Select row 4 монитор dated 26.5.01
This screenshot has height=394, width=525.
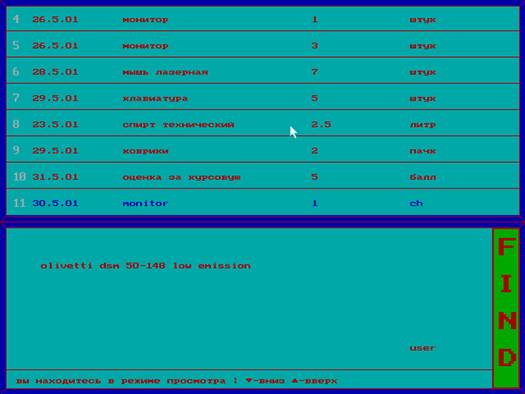(263, 19)
